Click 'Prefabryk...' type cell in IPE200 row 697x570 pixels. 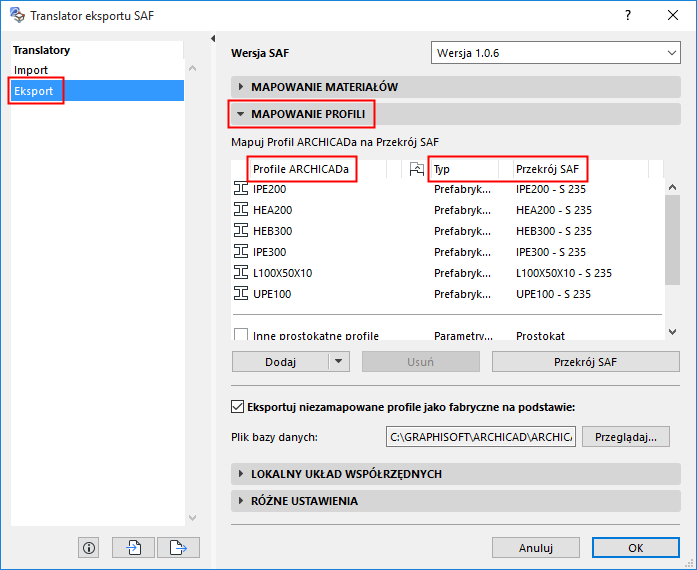(x=462, y=189)
